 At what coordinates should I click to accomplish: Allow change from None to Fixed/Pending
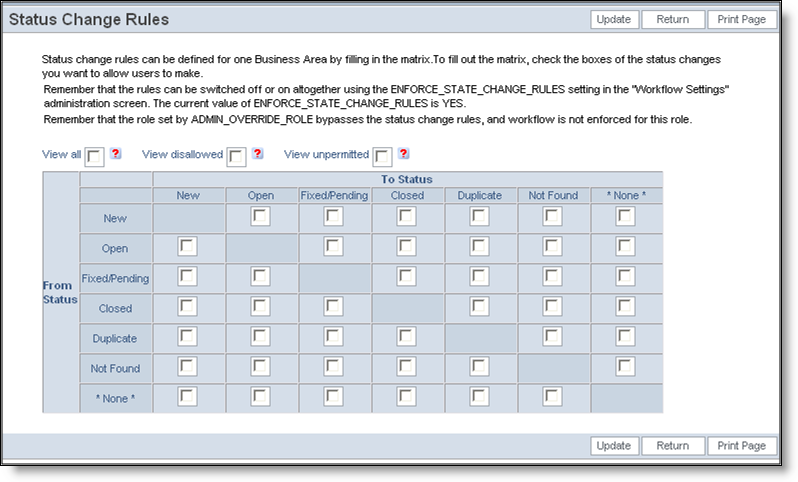(333, 396)
